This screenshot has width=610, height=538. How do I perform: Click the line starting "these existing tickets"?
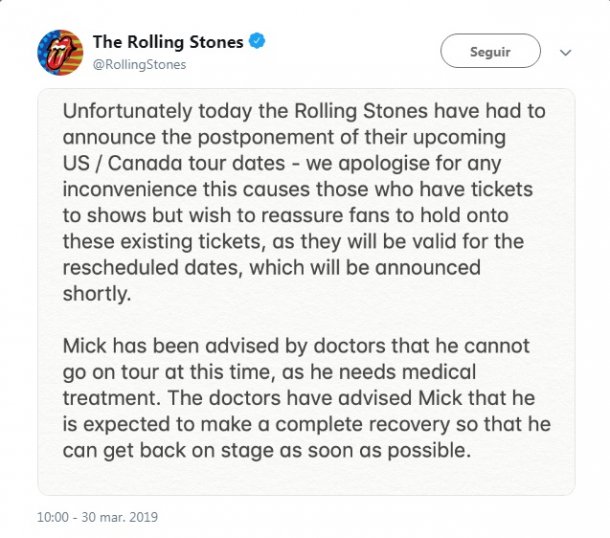(x=304, y=241)
